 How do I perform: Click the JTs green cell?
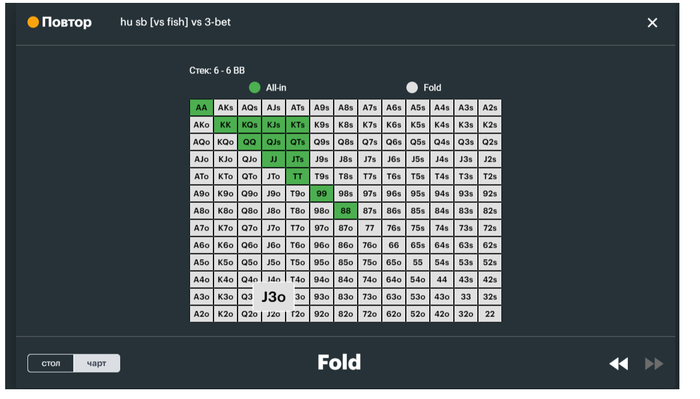[x=298, y=159]
